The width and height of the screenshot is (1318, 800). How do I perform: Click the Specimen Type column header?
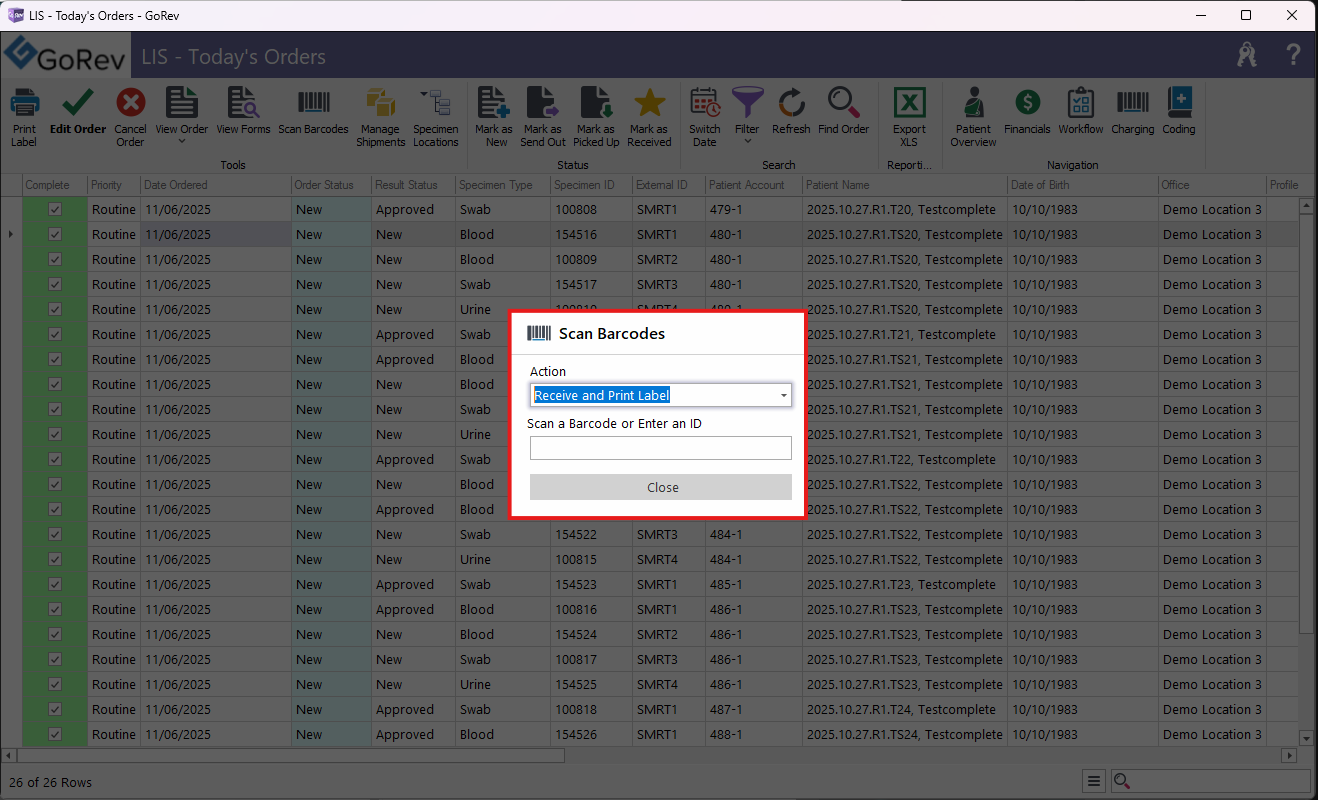(495, 185)
